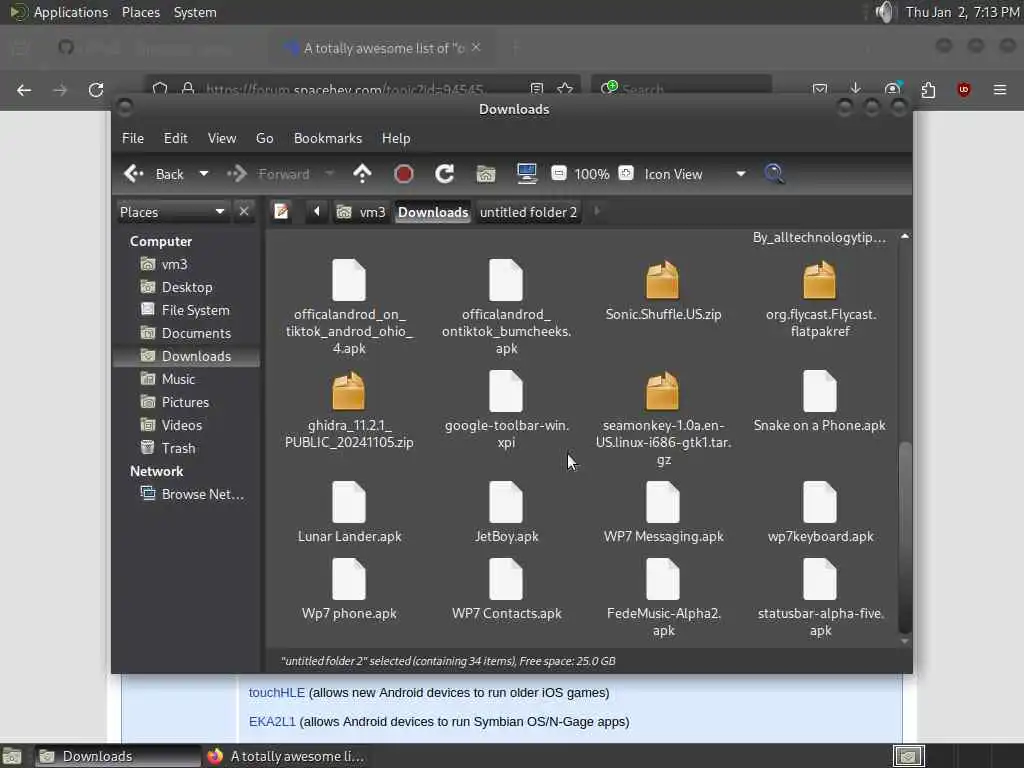Open the Icon View mode dropdown

click(x=695, y=174)
